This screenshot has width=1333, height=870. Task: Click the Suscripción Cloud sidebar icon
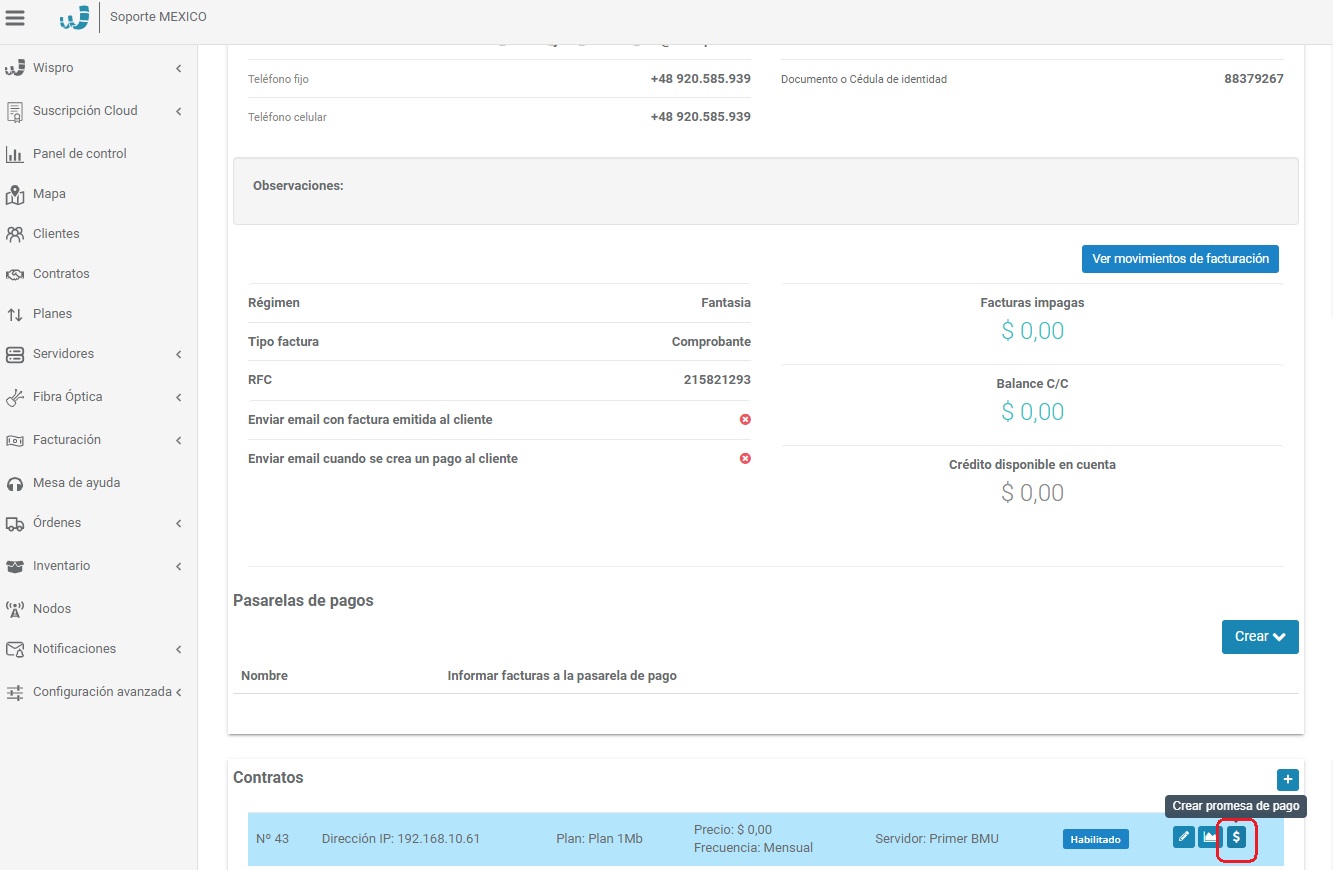(x=15, y=111)
